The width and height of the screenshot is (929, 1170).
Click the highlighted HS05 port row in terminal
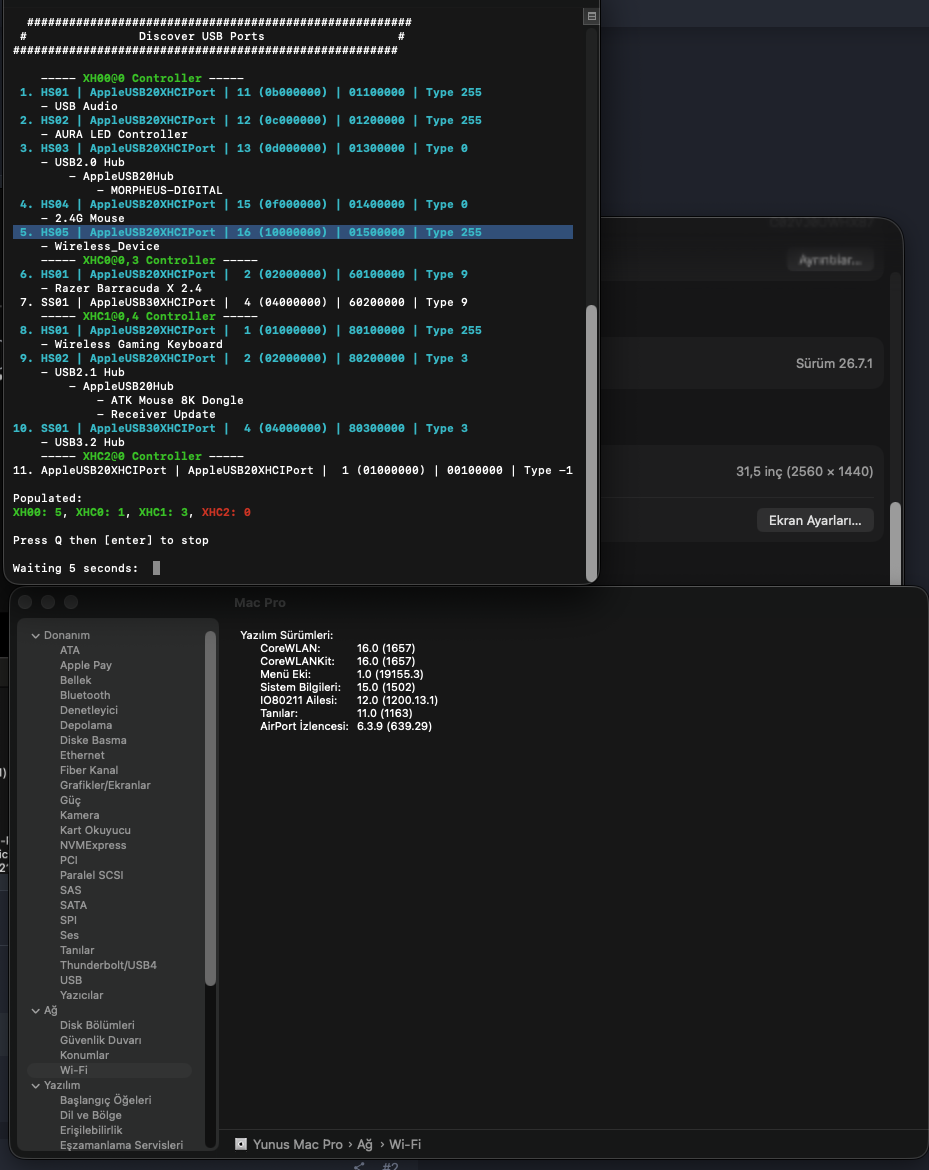(293, 232)
